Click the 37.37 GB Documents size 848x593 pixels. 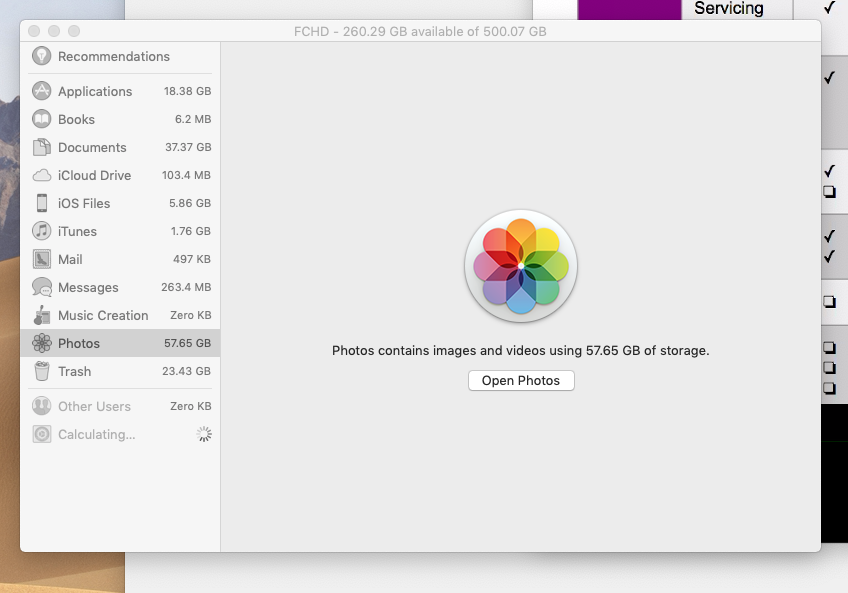(188, 147)
